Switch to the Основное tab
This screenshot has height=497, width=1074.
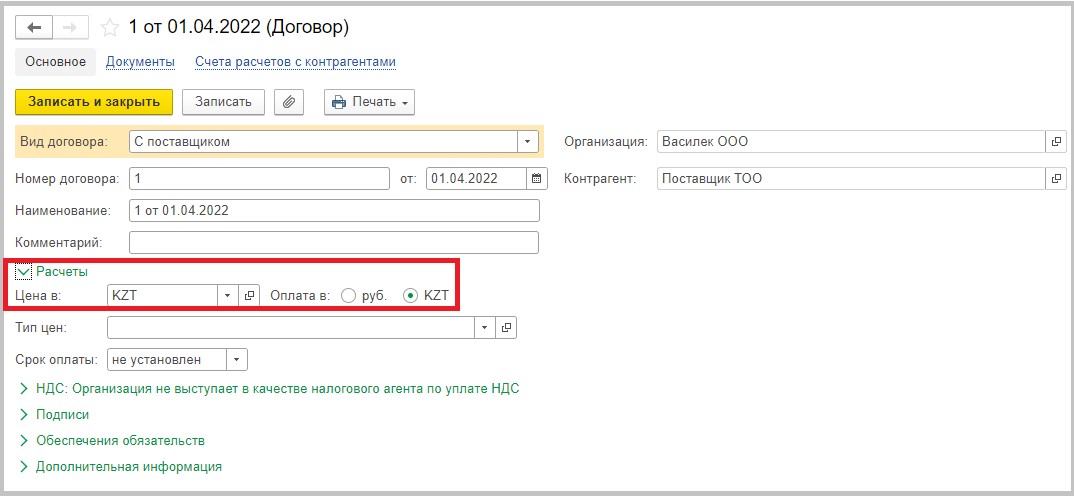[55, 62]
